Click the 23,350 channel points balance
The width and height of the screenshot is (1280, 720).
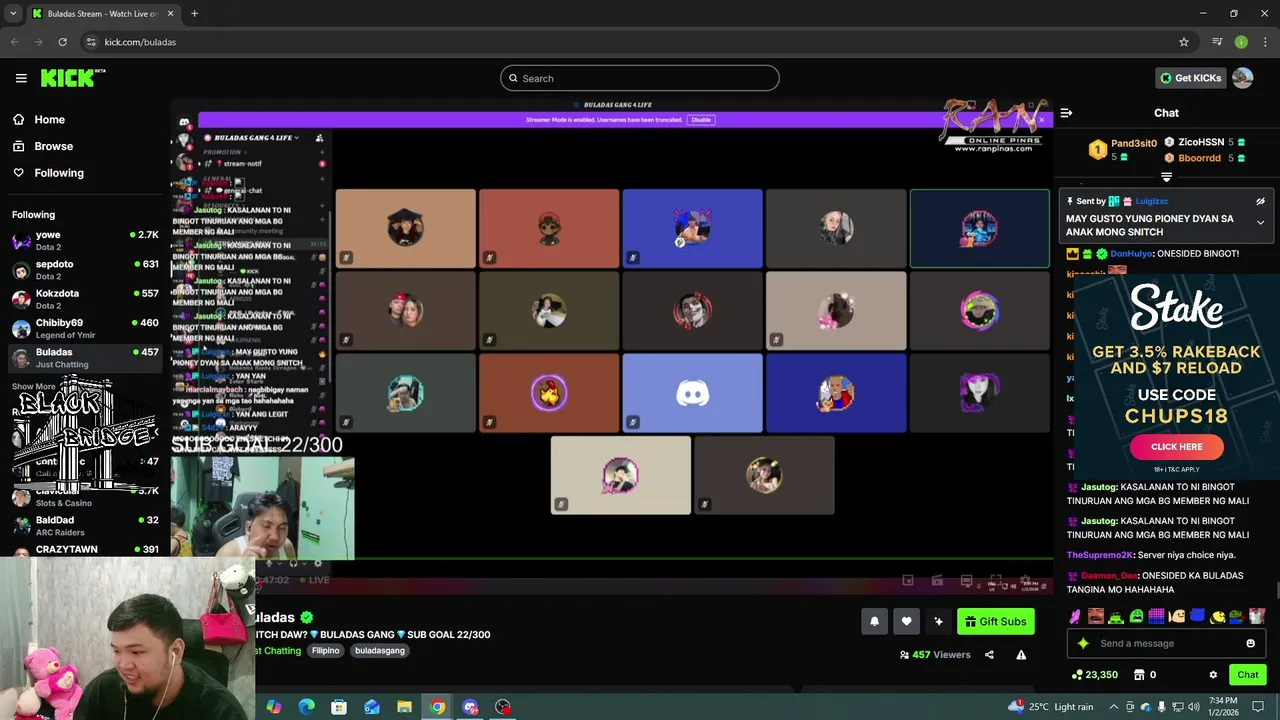pyautogui.click(x=1094, y=675)
